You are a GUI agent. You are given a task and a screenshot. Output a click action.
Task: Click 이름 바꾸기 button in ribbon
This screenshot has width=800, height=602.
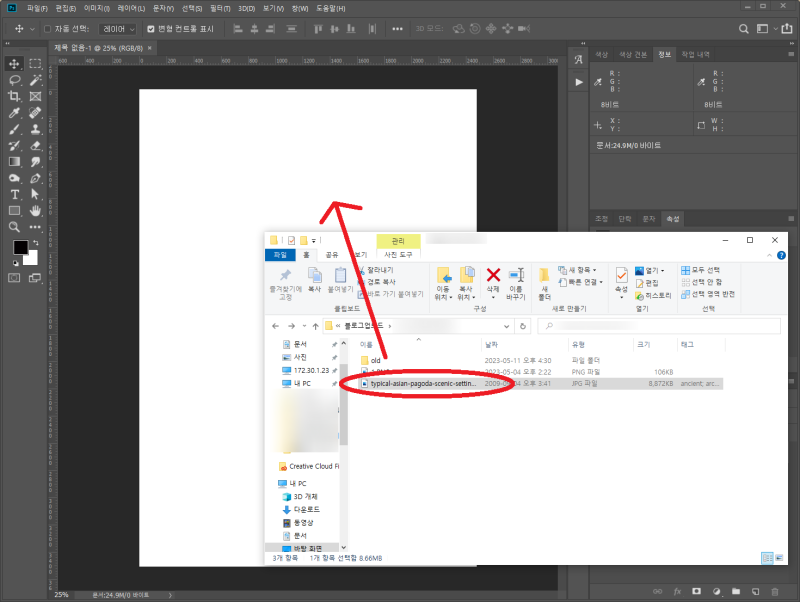516,284
